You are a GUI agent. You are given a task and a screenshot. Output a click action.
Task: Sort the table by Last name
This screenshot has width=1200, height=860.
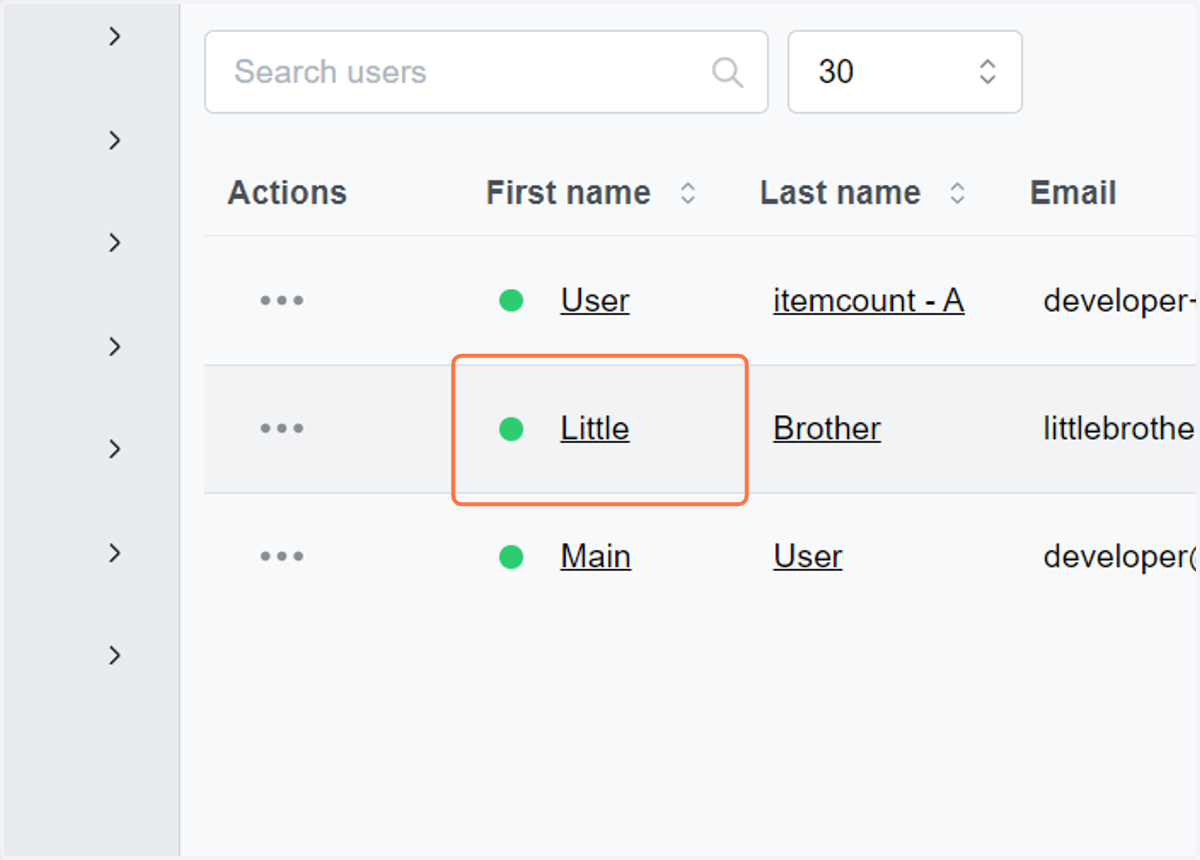tap(957, 193)
